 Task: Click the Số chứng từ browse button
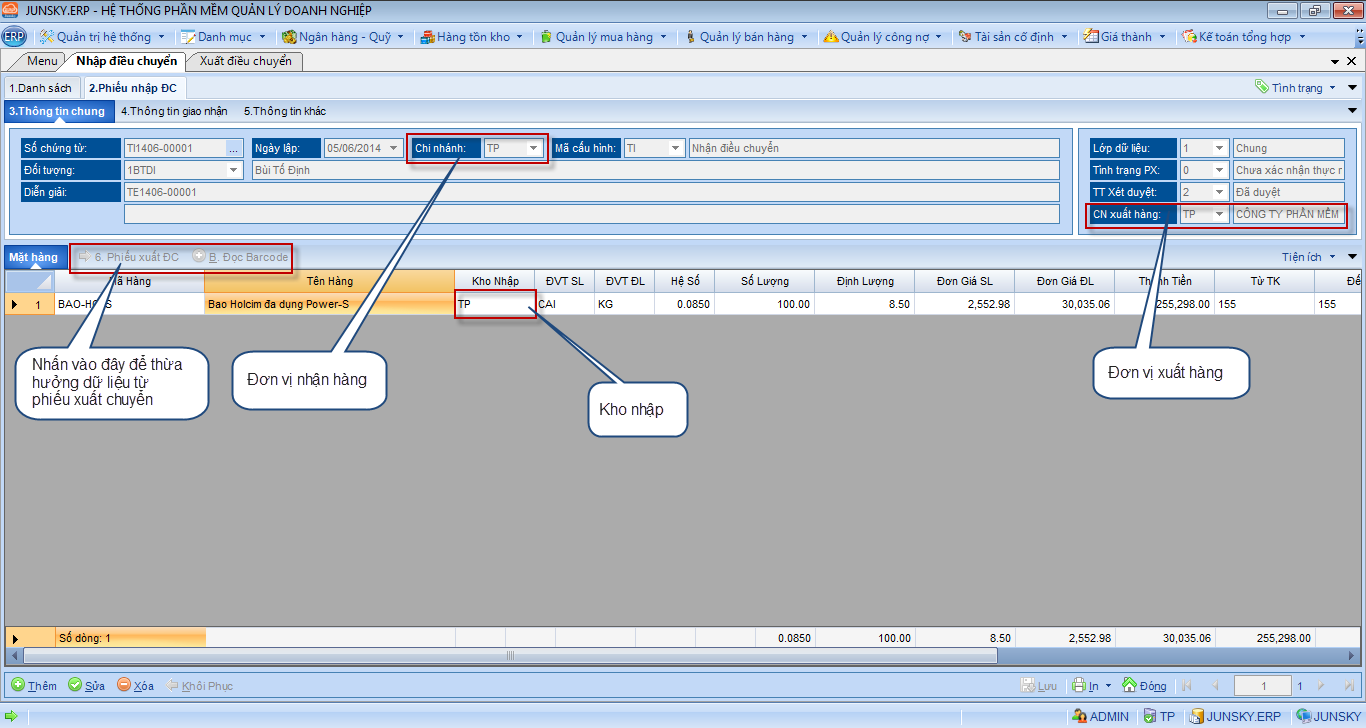234,148
